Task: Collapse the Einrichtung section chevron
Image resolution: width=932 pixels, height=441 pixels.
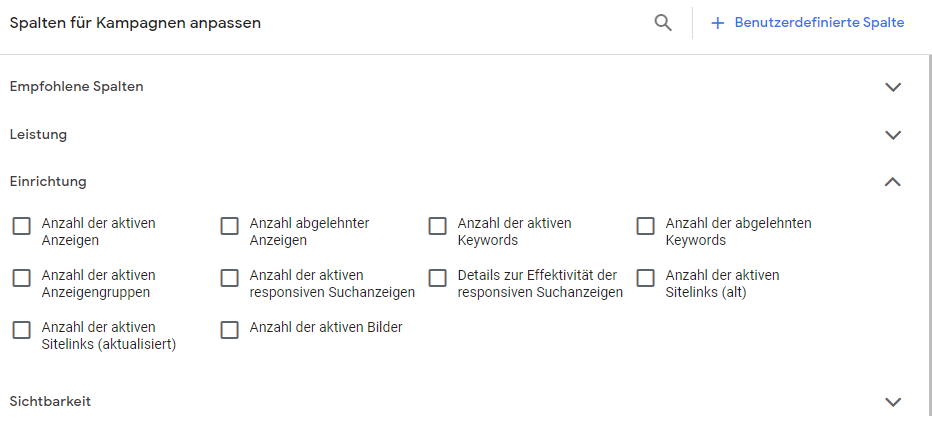Action: [x=893, y=182]
